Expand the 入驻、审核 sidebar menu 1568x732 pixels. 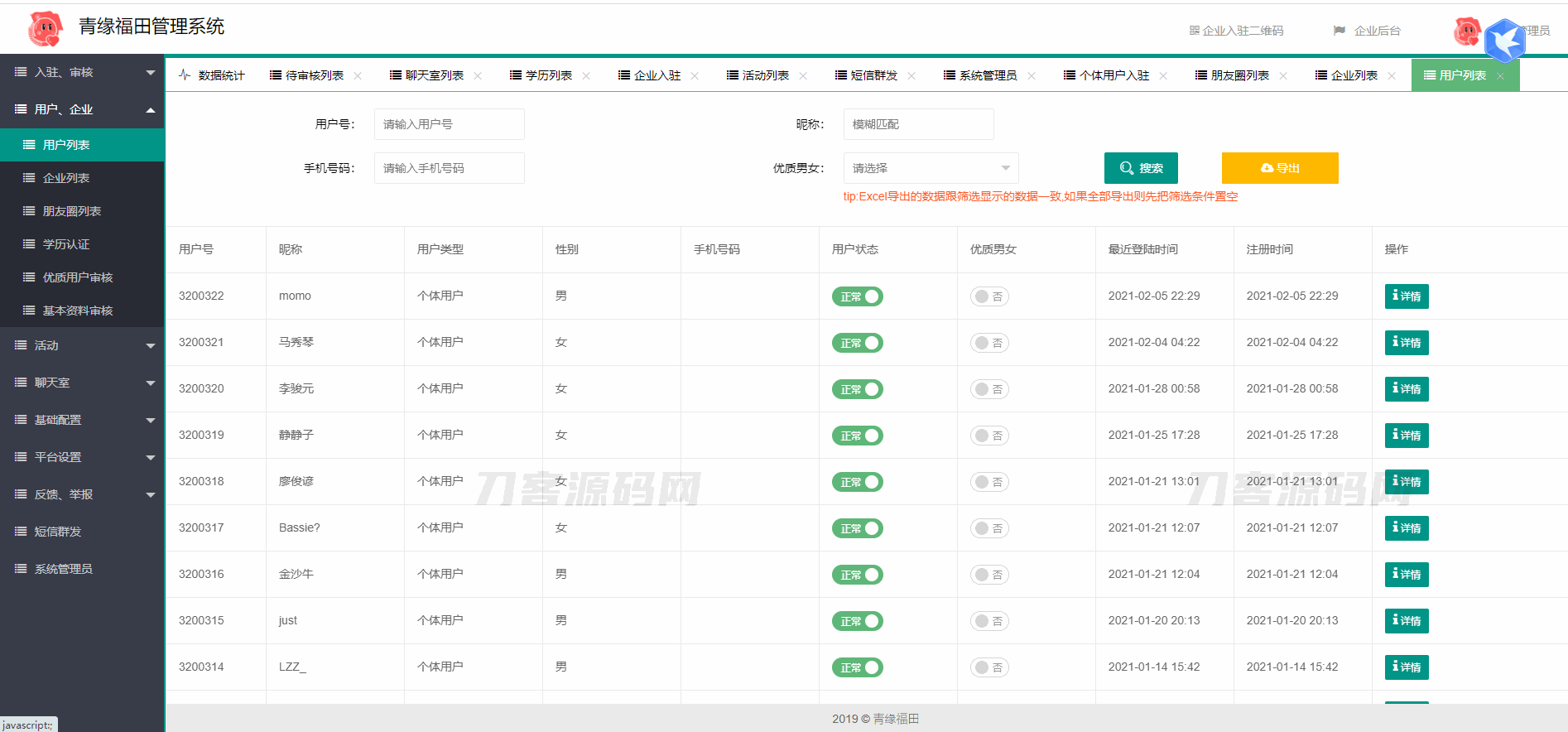click(x=82, y=73)
